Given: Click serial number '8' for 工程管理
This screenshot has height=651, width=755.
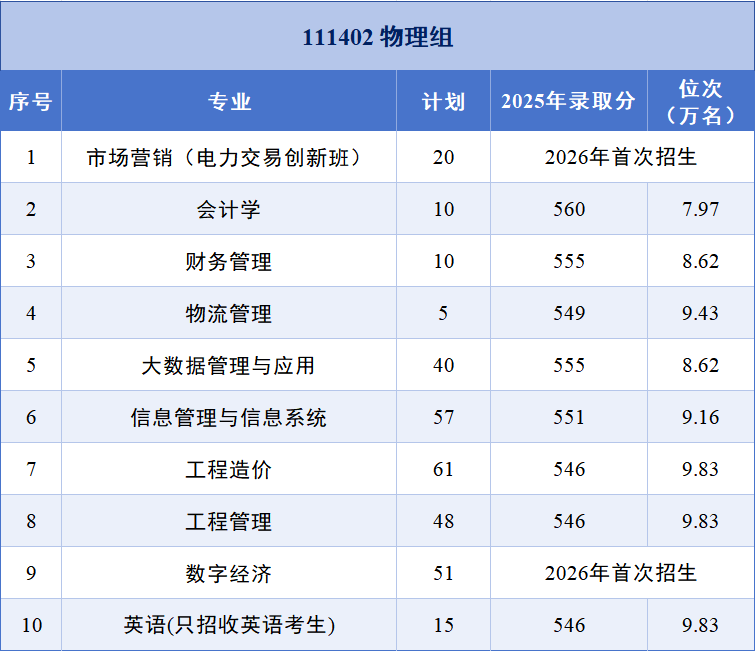Looking at the screenshot, I should [x=31, y=521].
